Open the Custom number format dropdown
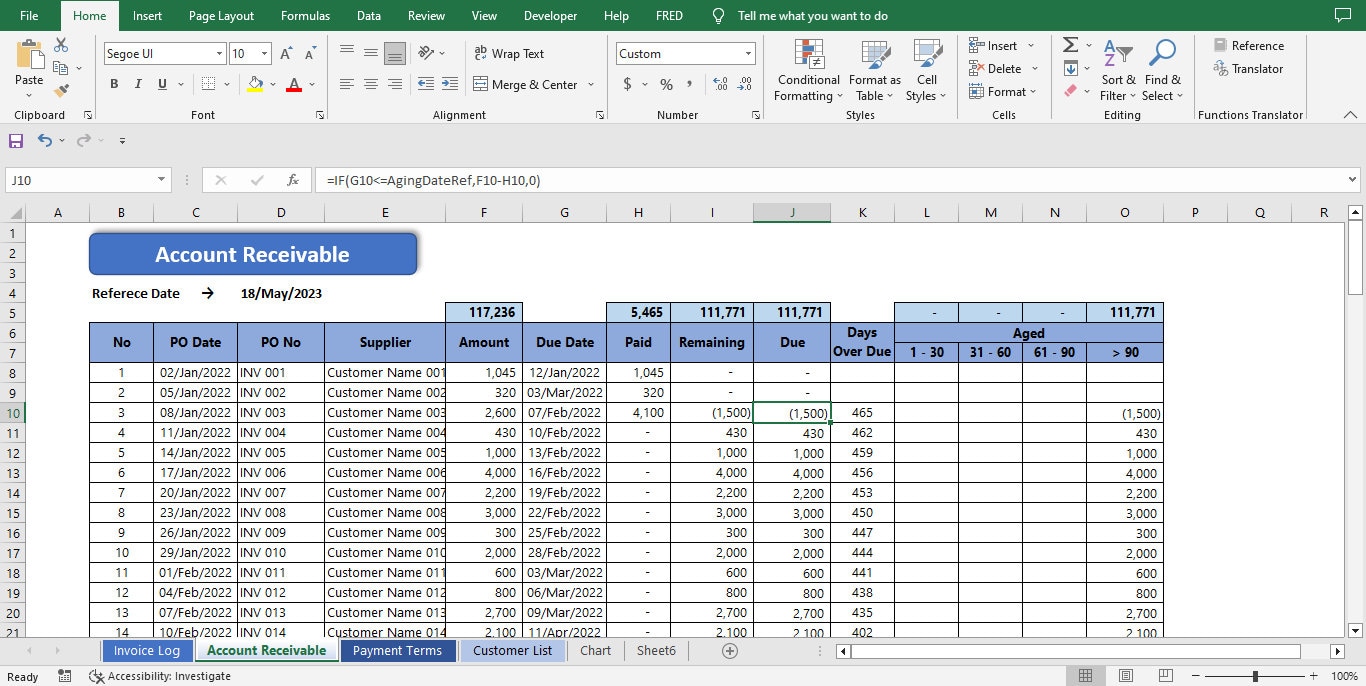The image size is (1366, 686). click(748, 54)
